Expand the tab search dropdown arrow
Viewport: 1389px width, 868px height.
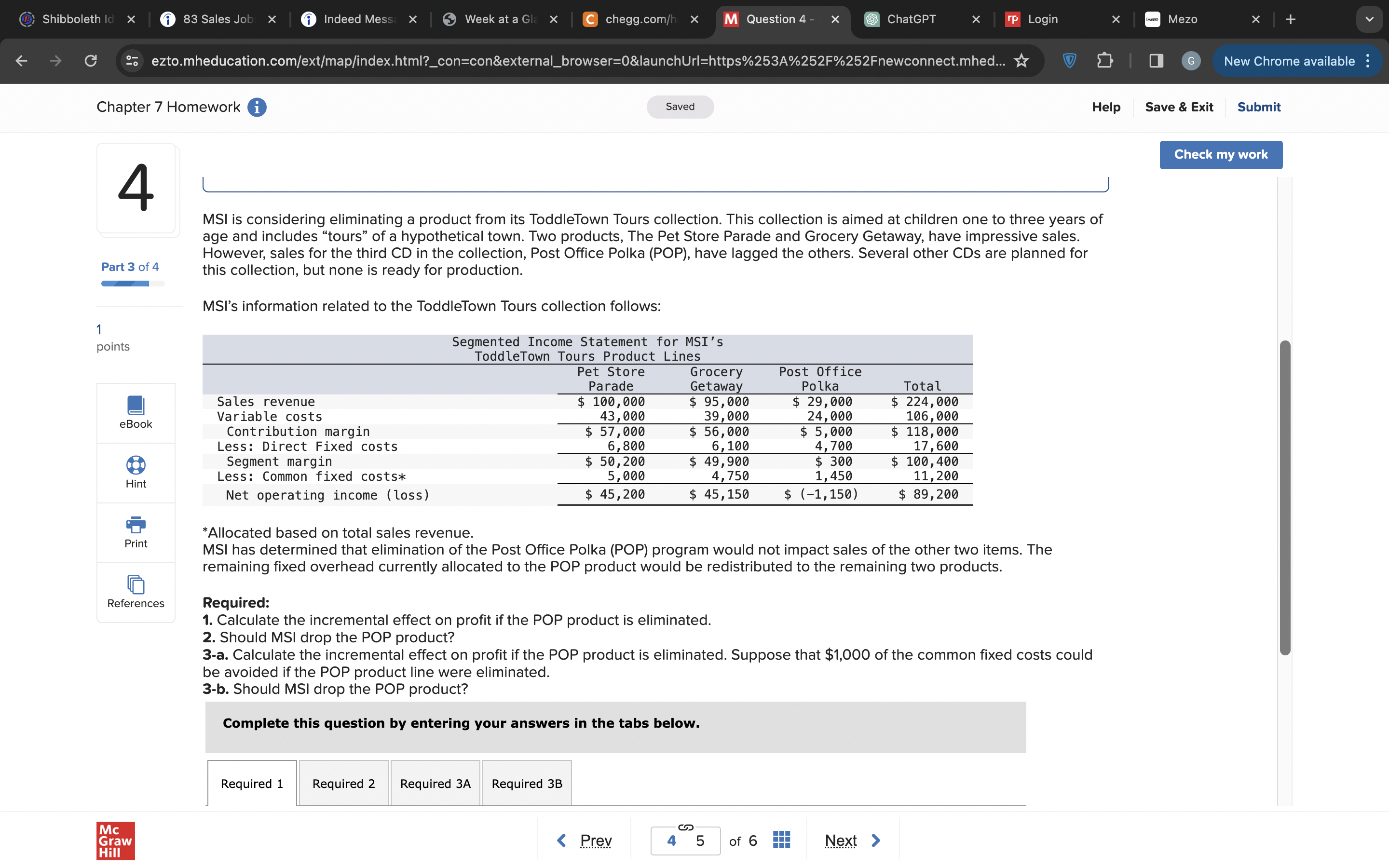click(x=1369, y=19)
